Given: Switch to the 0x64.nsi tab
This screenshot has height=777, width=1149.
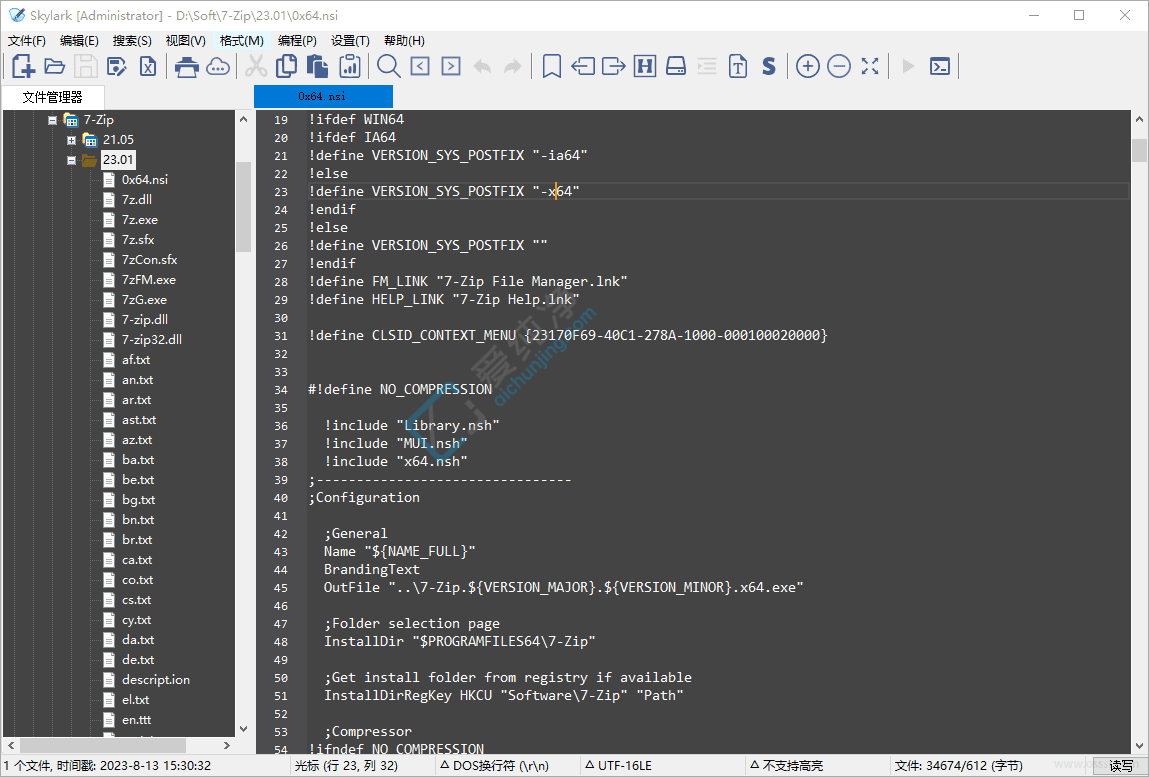Looking at the screenshot, I should [323, 96].
